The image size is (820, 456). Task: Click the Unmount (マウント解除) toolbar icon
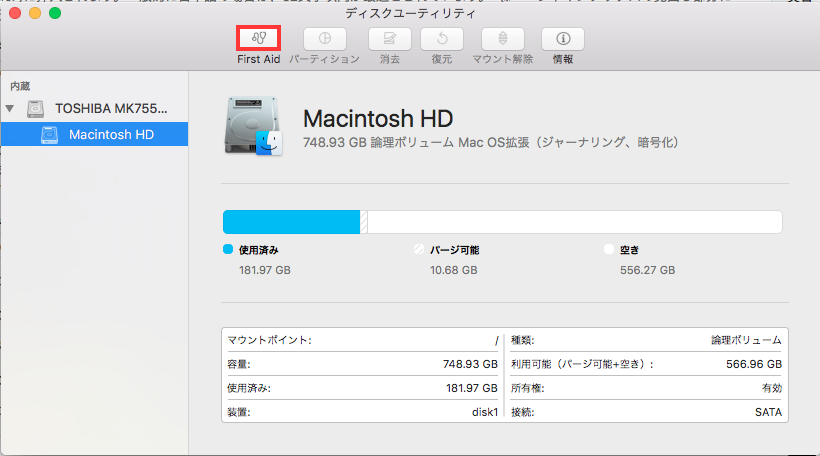(x=503, y=38)
